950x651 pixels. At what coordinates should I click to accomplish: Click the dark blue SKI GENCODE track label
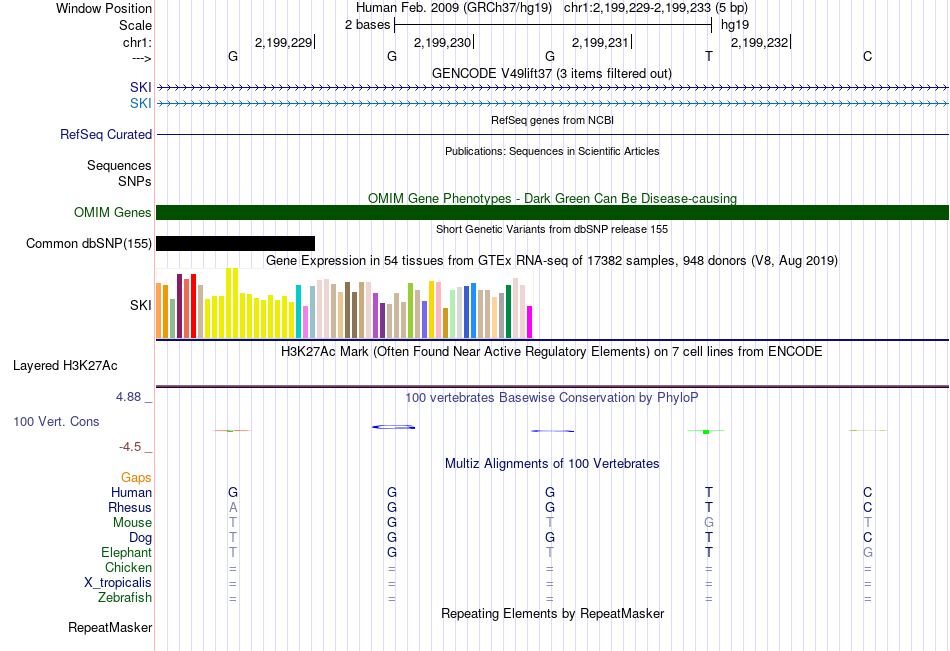coord(141,87)
